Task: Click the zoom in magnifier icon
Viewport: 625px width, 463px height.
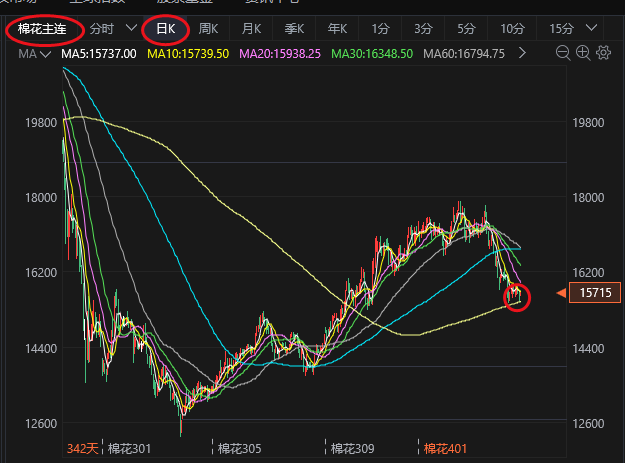Action: coord(583,52)
